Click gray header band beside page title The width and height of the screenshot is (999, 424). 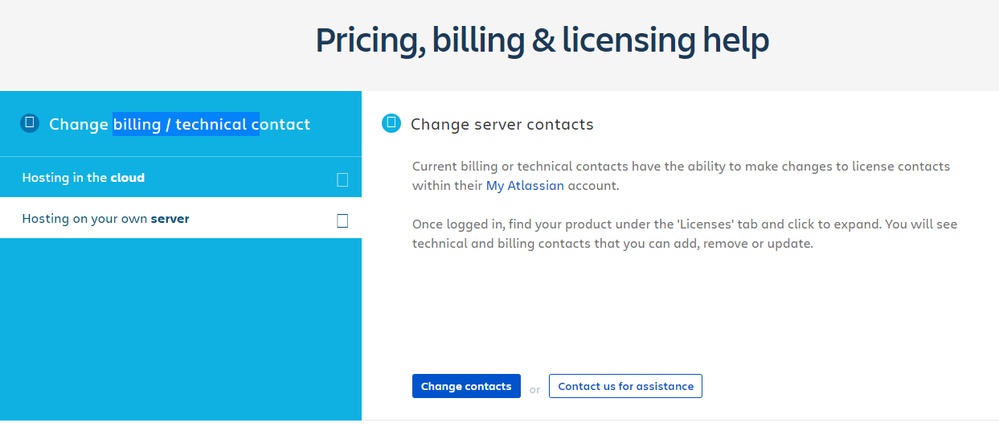tap(886, 45)
